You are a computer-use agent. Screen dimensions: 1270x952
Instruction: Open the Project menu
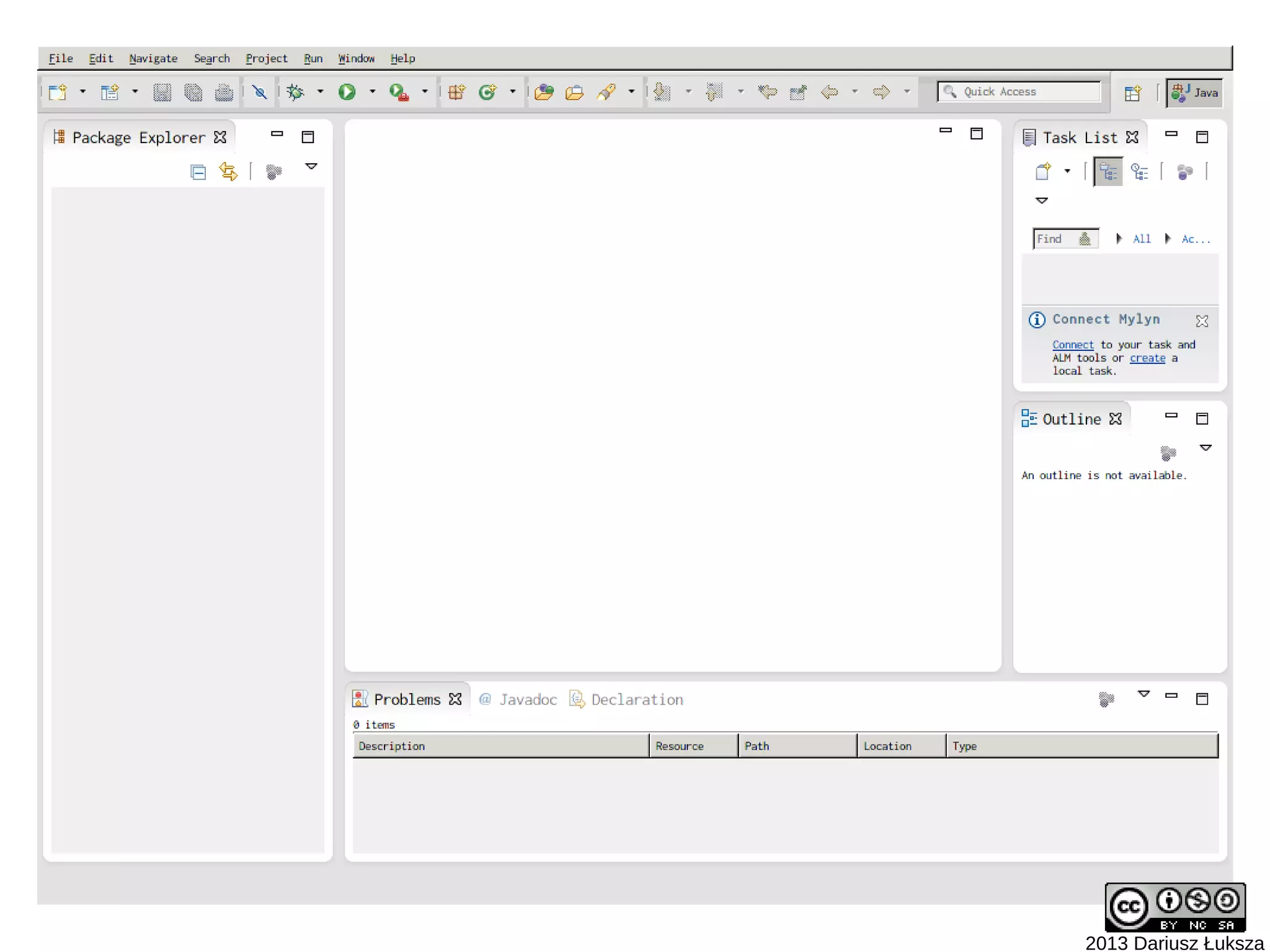pos(266,58)
